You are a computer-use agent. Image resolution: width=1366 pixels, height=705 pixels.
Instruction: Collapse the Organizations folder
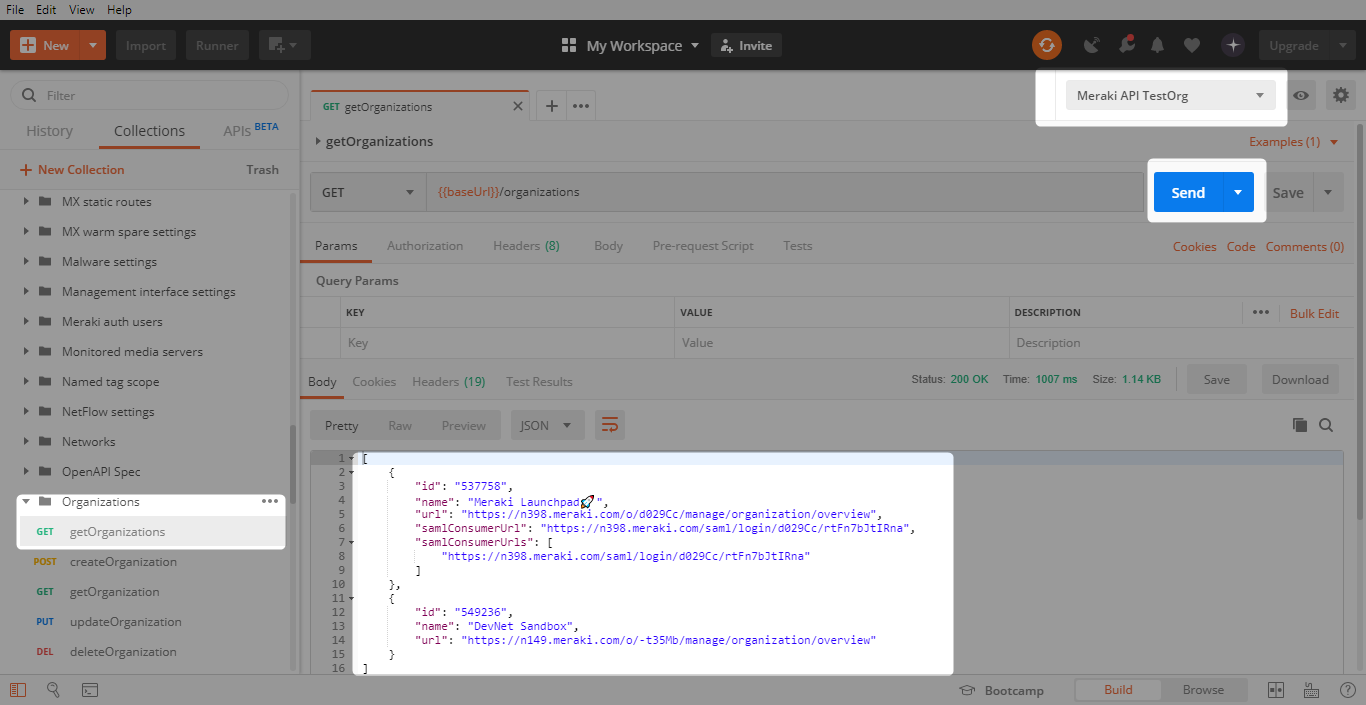(26, 501)
